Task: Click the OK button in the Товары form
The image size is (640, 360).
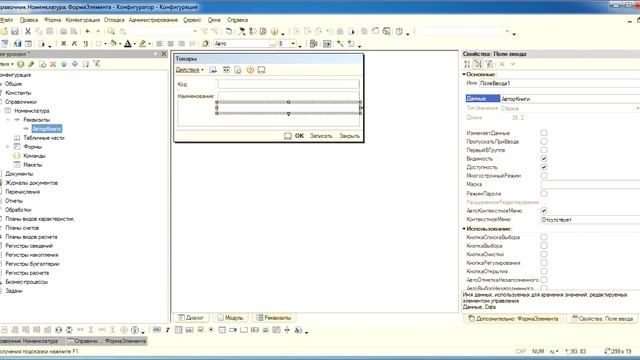Action: (x=299, y=136)
